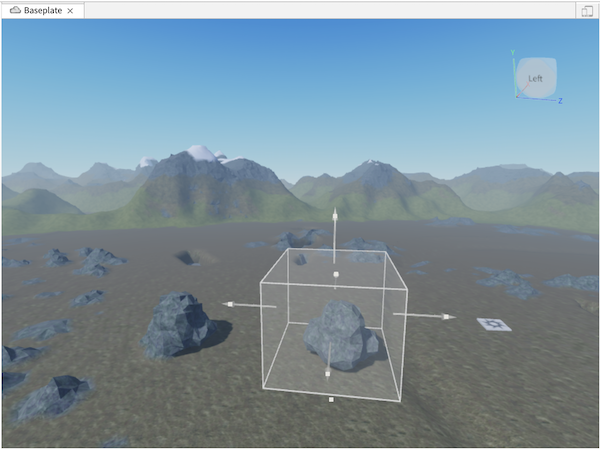The image size is (600, 449).
Task: Click the Left face of view cube
Action: point(536,78)
